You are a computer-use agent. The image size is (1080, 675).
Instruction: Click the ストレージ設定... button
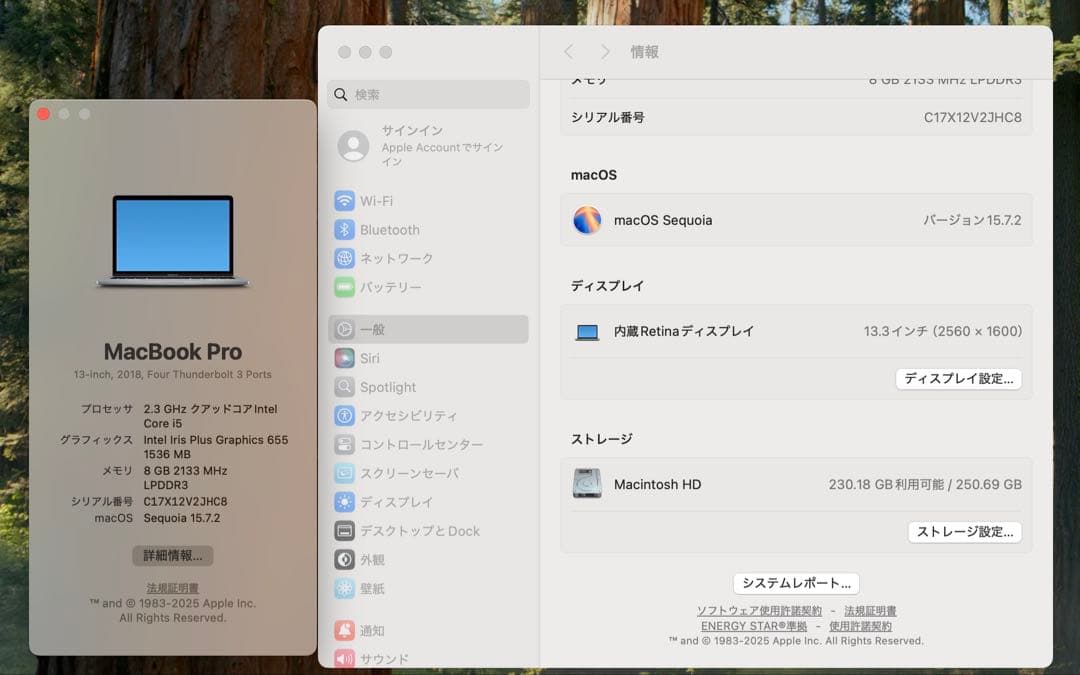[964, 532]
